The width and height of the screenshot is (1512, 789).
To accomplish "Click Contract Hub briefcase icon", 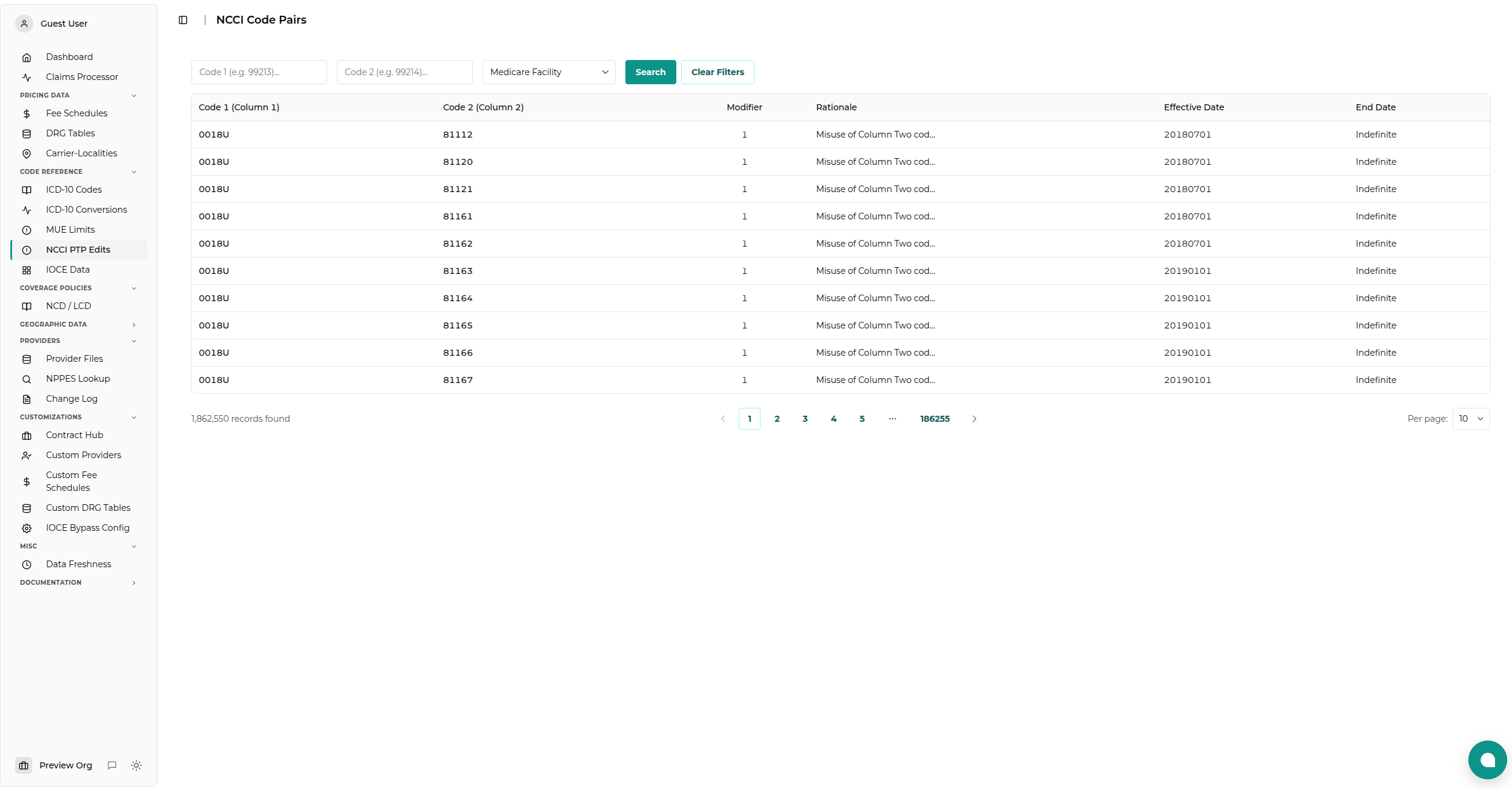I will tap(27, 436).
